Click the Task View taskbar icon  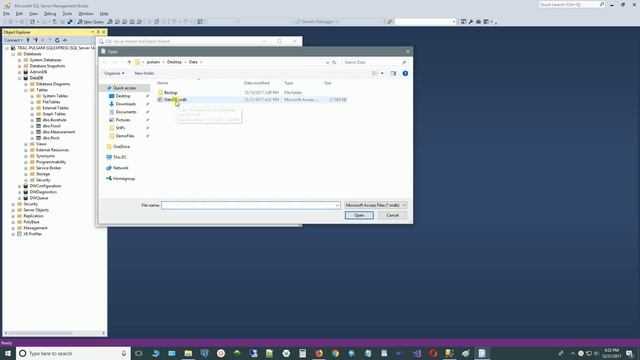click(x=139, y=353)
